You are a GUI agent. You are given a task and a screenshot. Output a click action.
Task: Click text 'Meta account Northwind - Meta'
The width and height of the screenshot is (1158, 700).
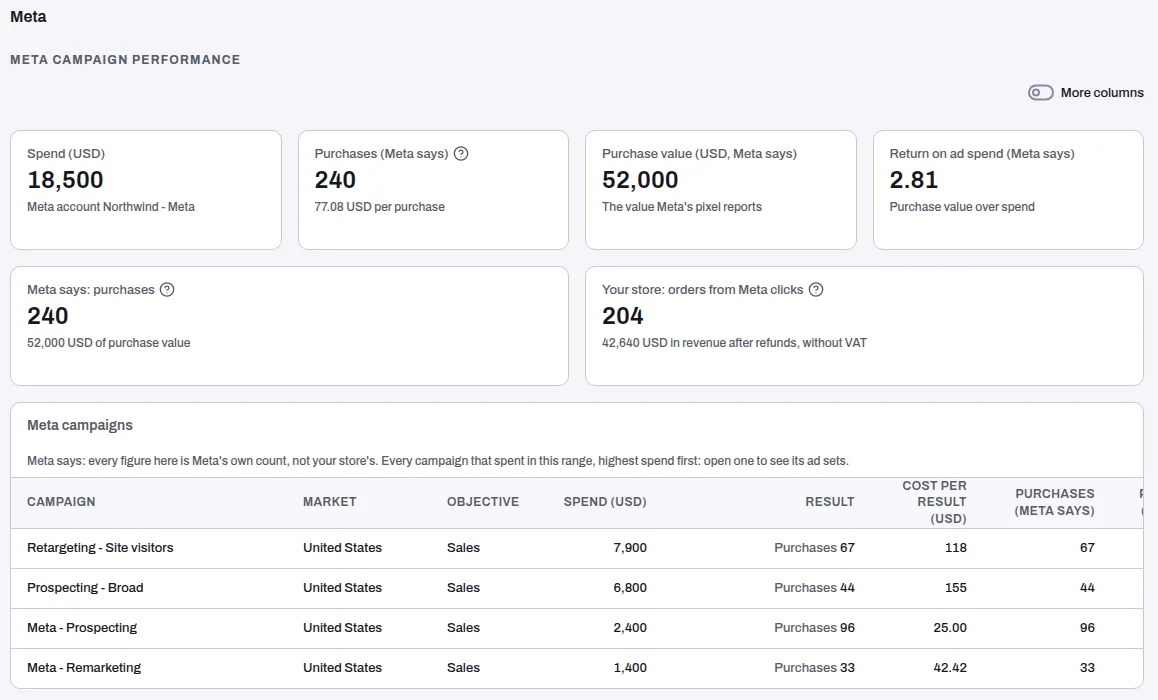111,207
